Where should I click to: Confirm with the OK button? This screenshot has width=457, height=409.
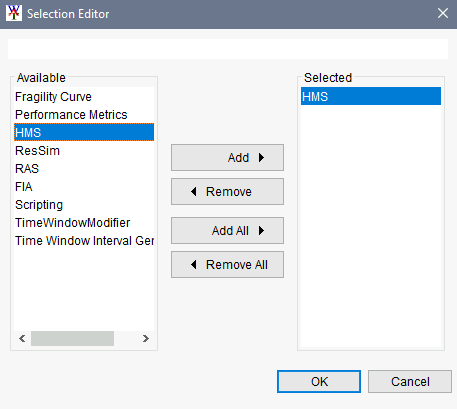(x=319, y=382)
